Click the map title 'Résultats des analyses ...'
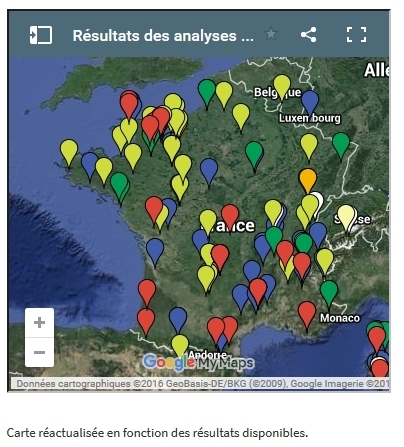Viewport: 404px width, 447px height. (163, 36)
